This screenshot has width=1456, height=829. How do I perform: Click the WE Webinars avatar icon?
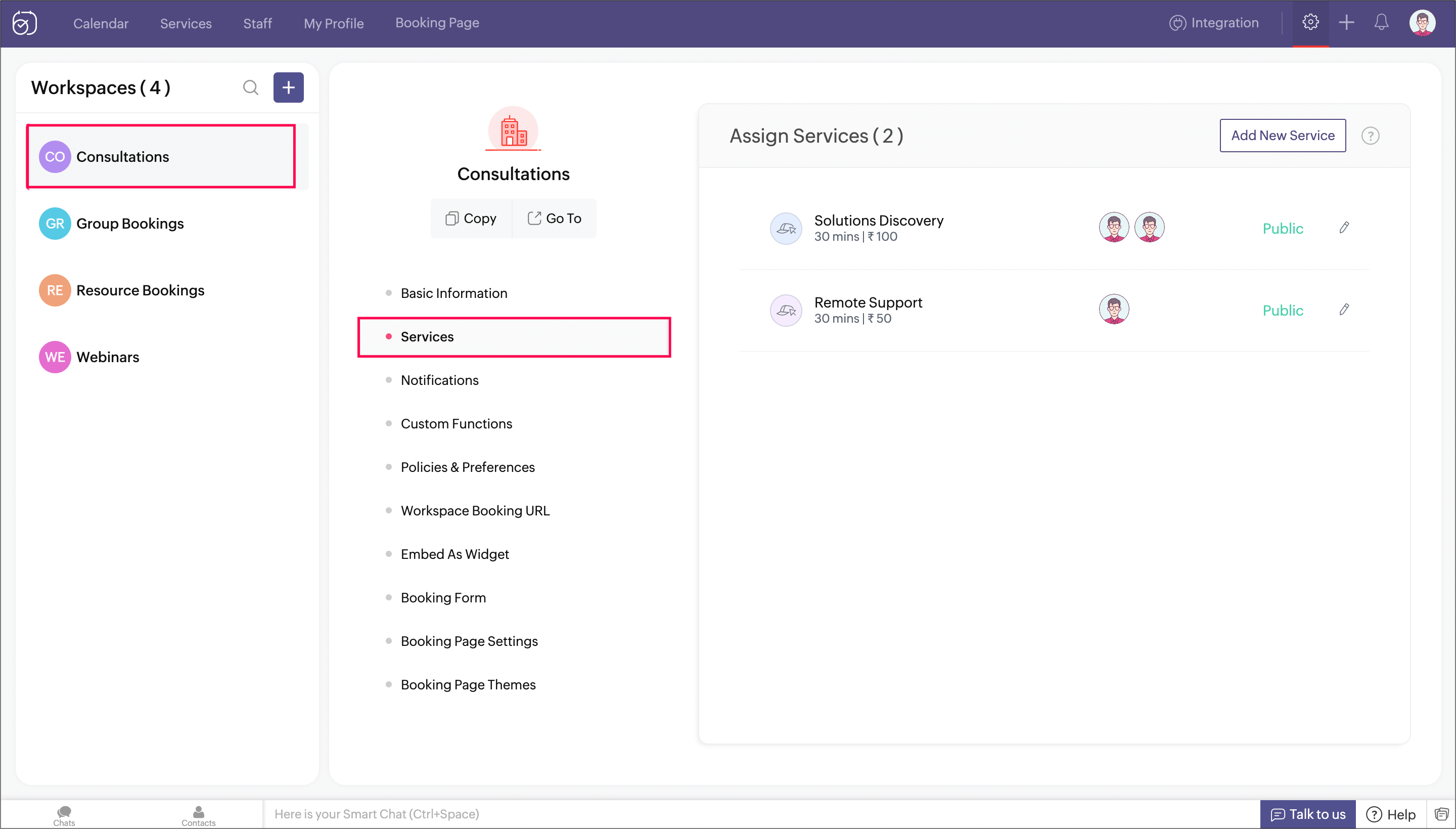[x=55, y=357]
